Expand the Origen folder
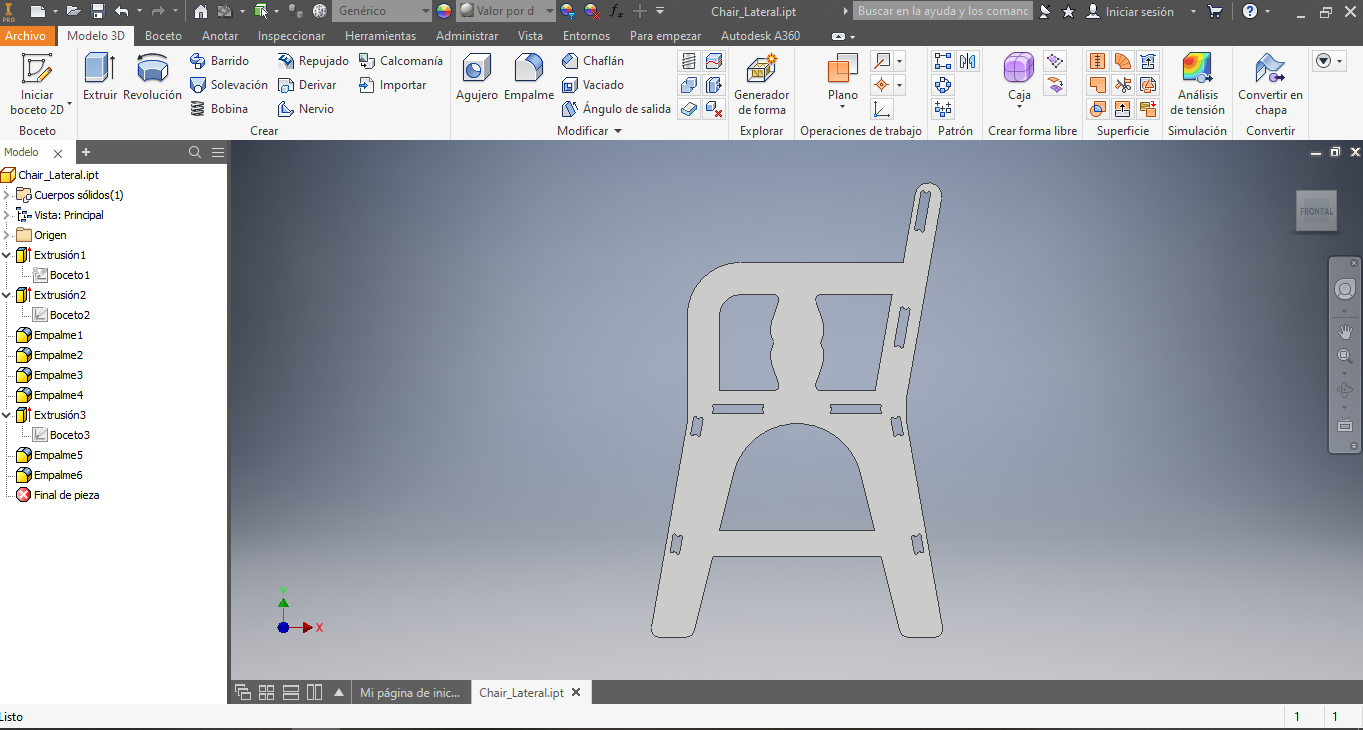 (7, 235)
